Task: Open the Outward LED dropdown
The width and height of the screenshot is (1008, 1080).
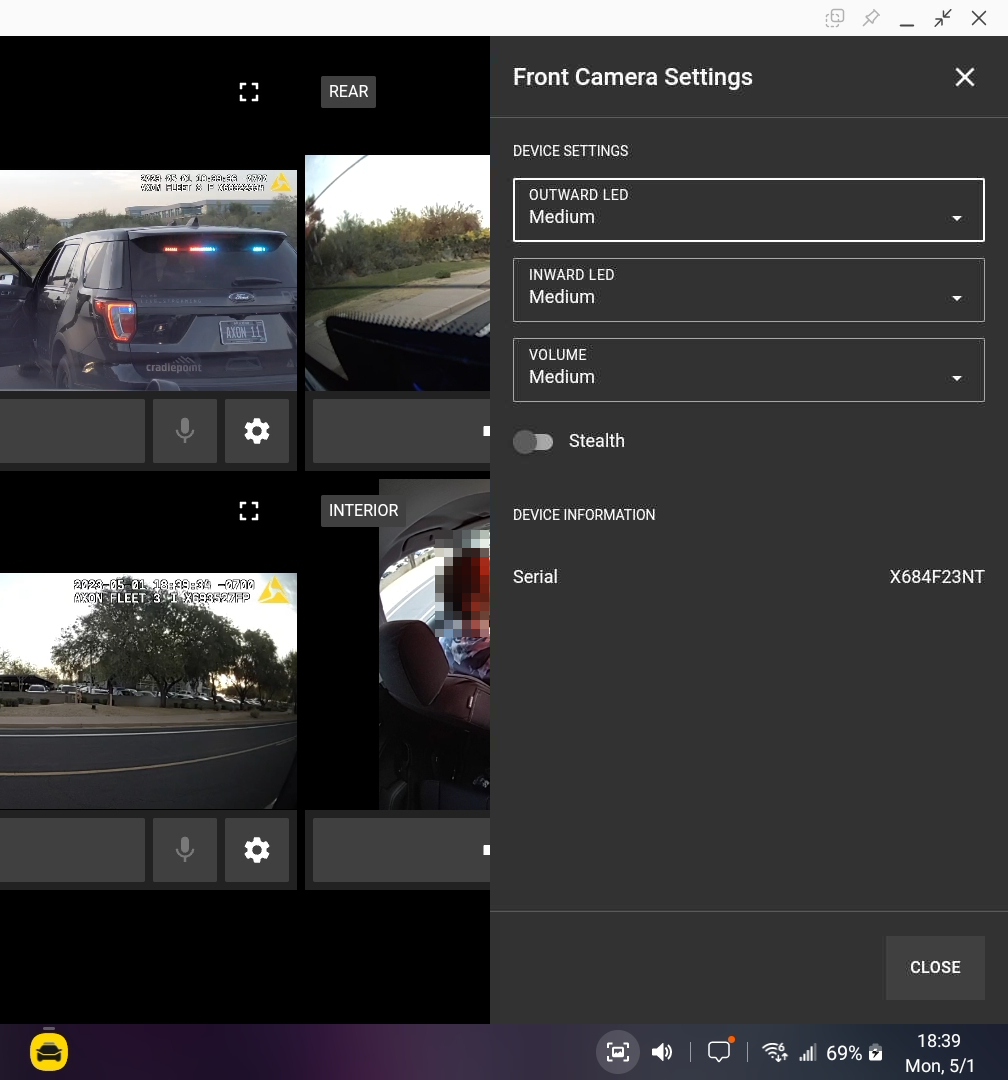Action: click(x=748, y=210)
